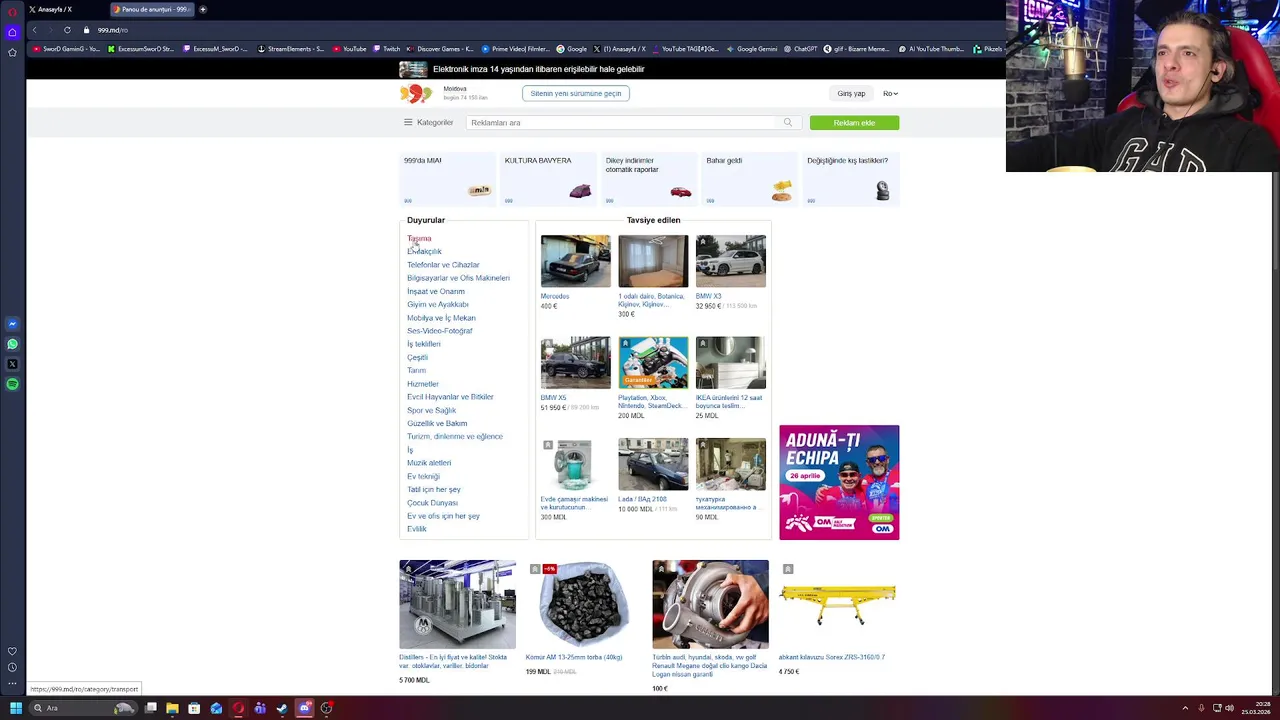Open Bilgisayarlar ve Ofis Makineleri category
Screen dimensions: 1280x720
pos(458,278)
